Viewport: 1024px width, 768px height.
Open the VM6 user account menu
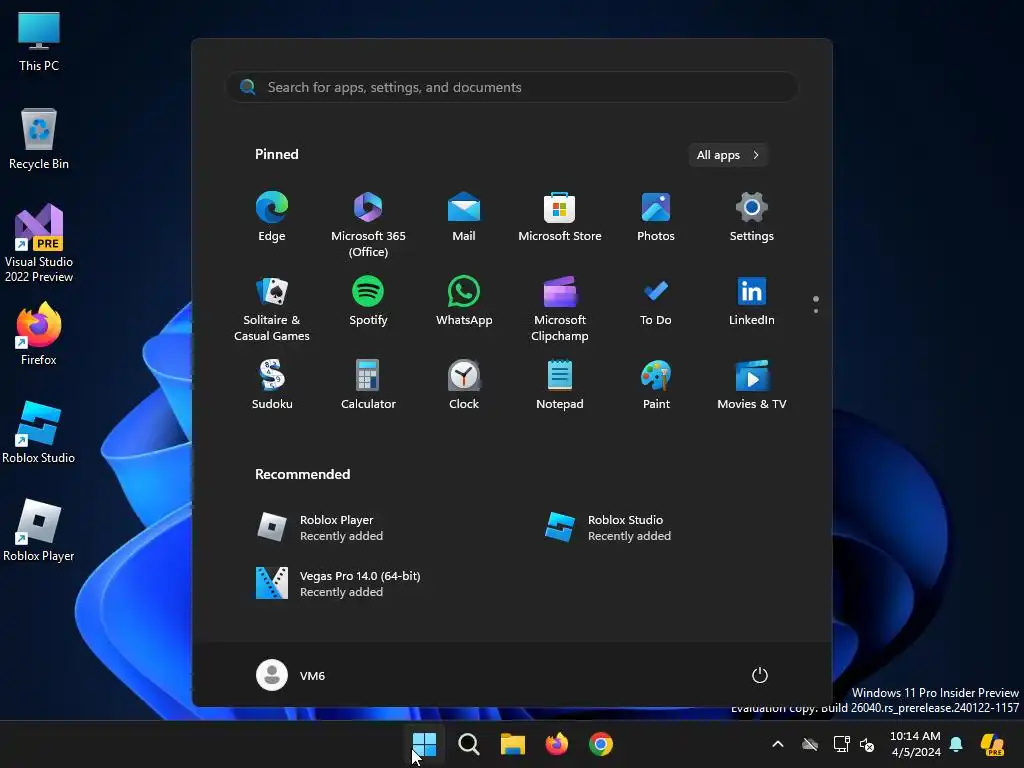tap(291, 675)
